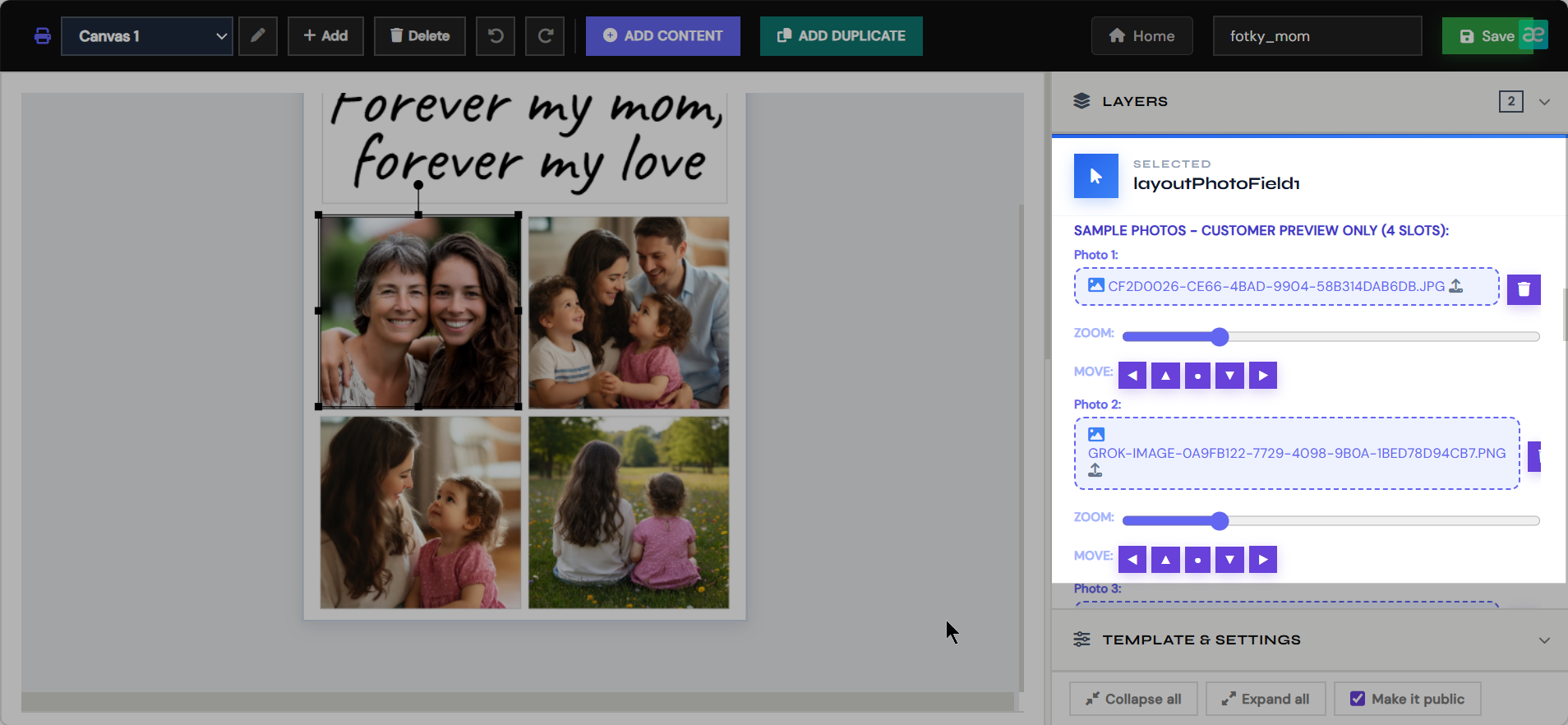The height and width of the screenshot is (725, 1568).
Task: Click the Add button
Action: coord(325,36)
